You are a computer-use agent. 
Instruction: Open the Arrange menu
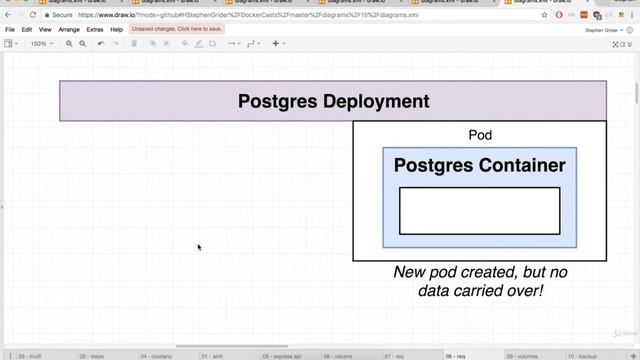pos(69,29)
